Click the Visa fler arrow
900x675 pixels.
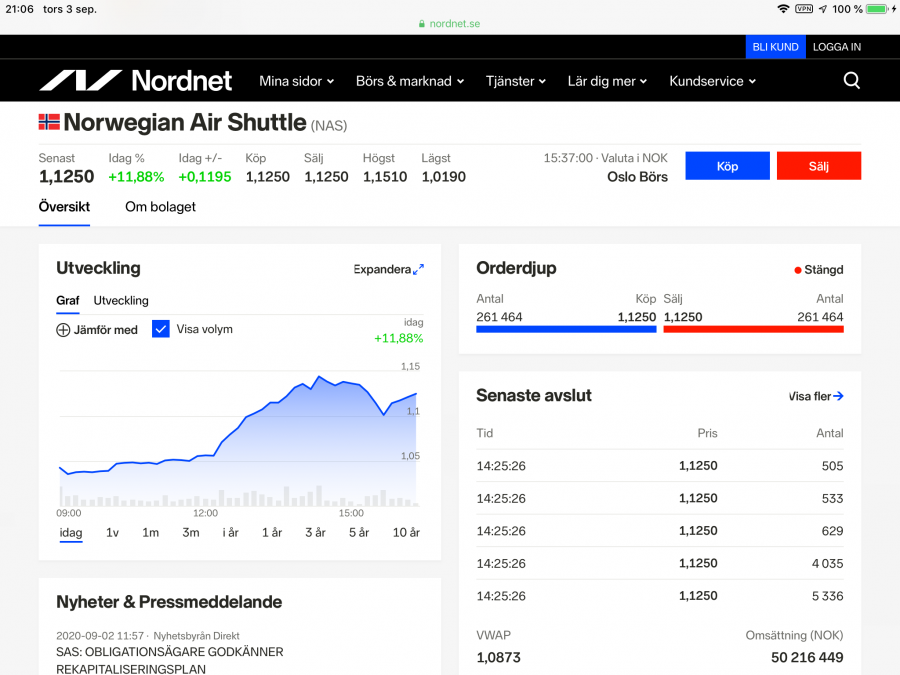coord(838,396)
